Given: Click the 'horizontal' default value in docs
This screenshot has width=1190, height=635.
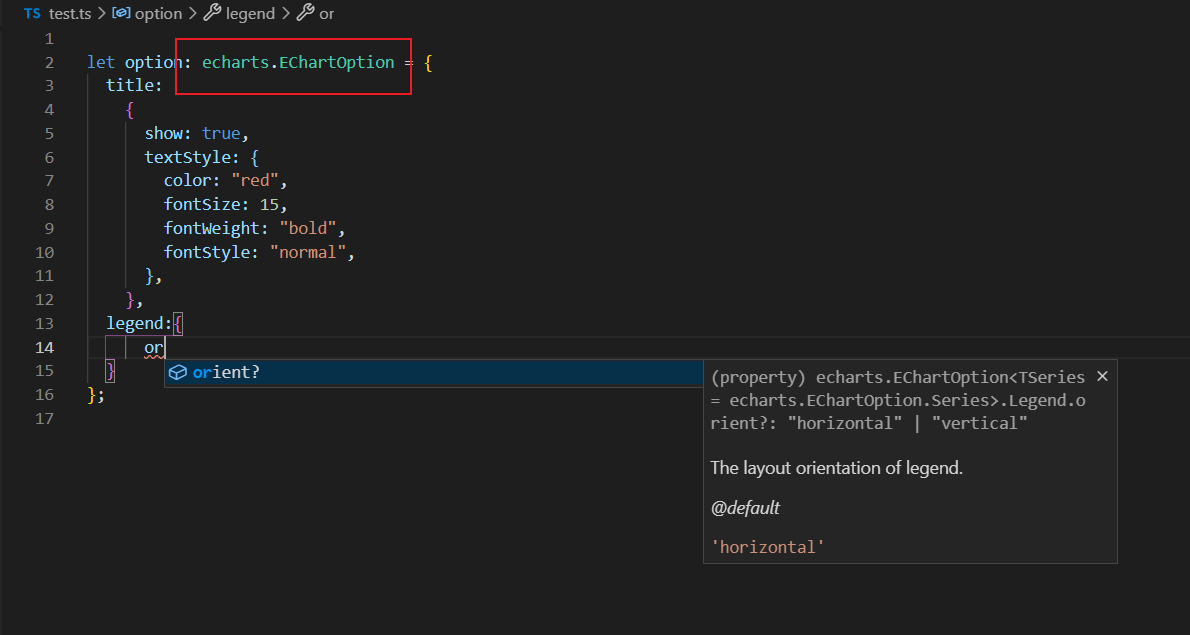Looking at the screenshot, I should [x=767, y=546].
